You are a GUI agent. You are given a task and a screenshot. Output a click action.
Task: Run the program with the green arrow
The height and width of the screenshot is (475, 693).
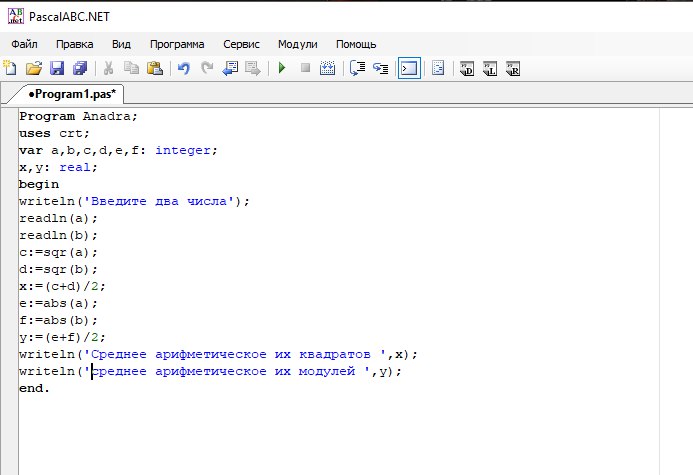(282, 69)
